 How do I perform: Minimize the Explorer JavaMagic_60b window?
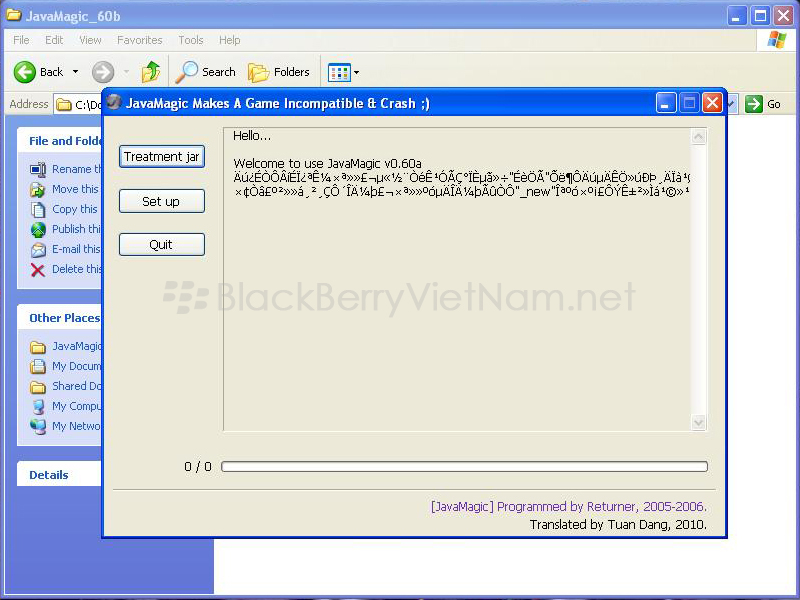(x=736, y=16)
